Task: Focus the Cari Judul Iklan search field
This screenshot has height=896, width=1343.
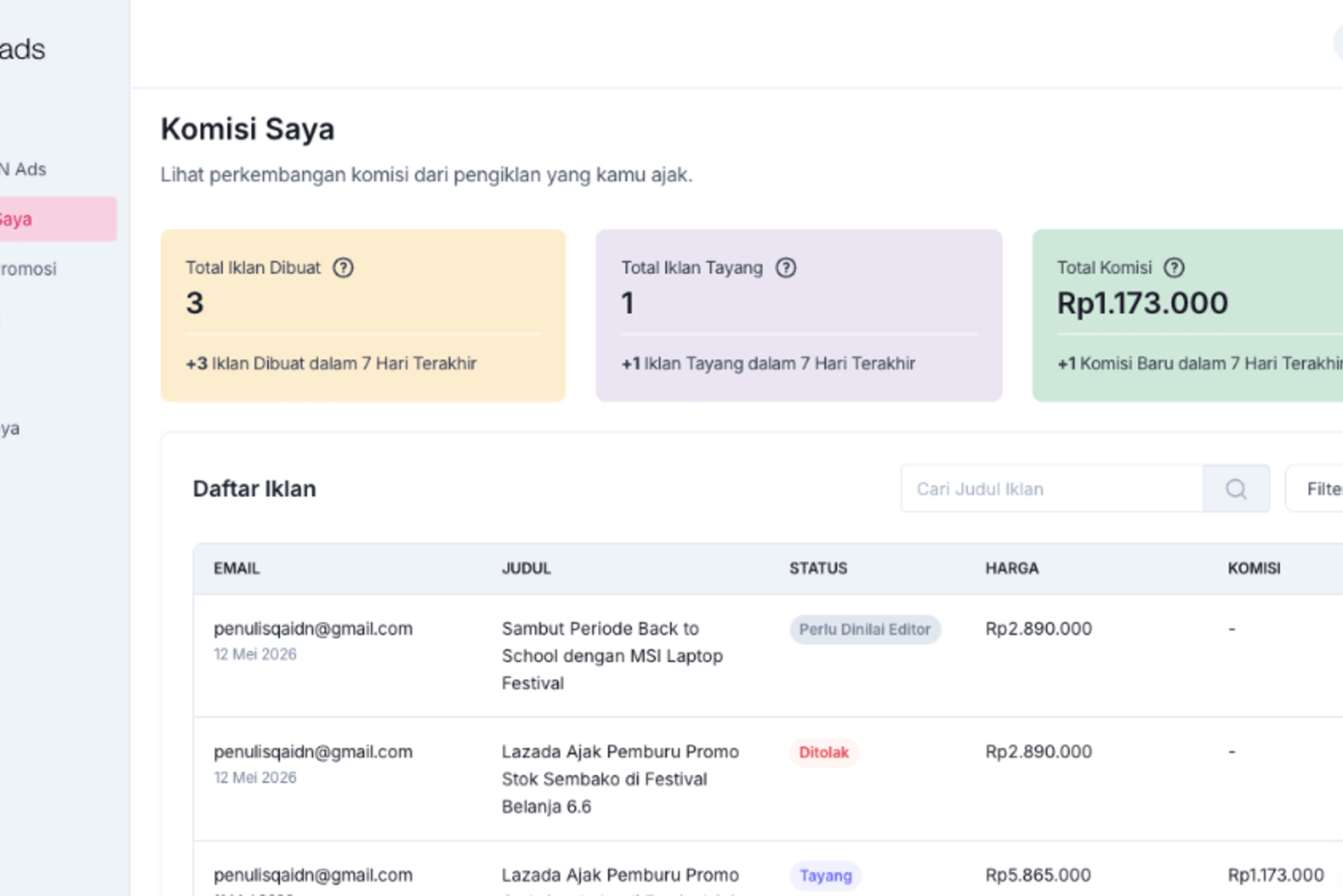Action: tap(1052, 489)
